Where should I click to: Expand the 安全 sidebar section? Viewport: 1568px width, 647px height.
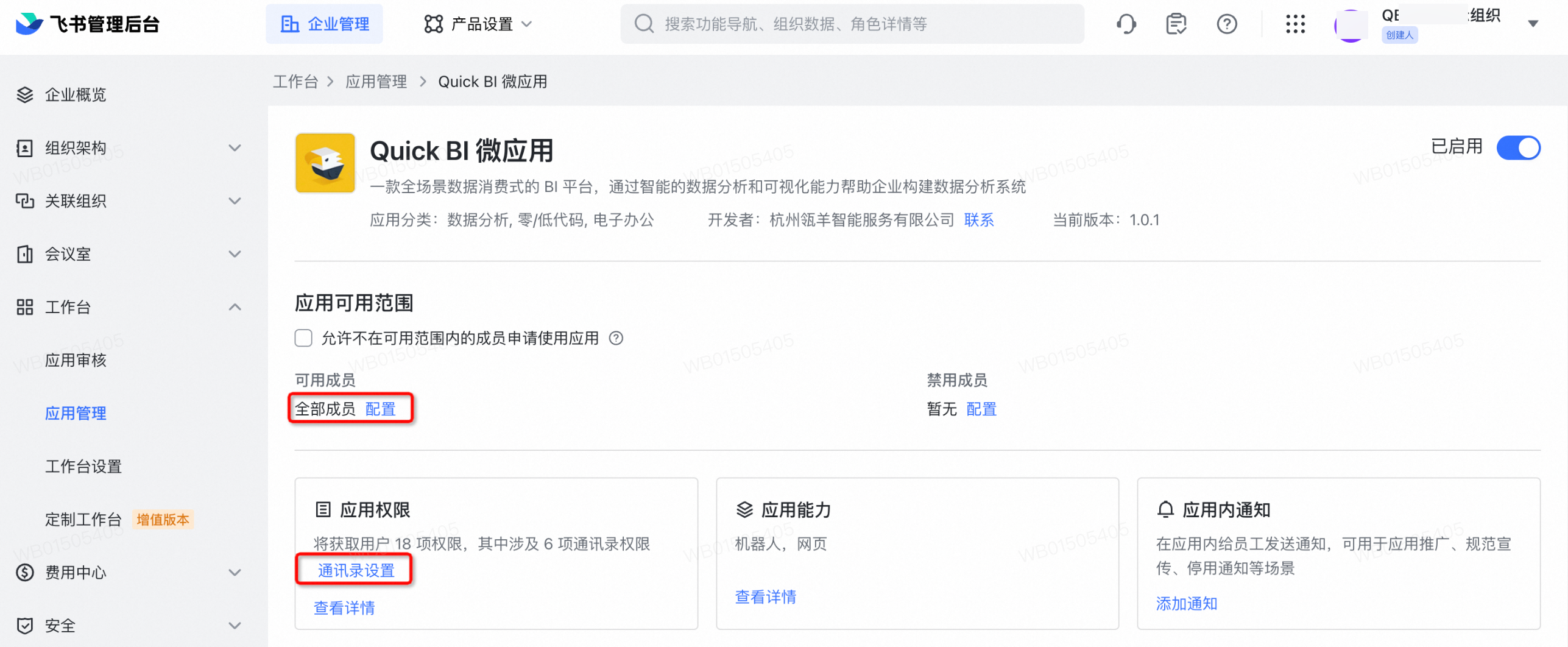(235, 626)
